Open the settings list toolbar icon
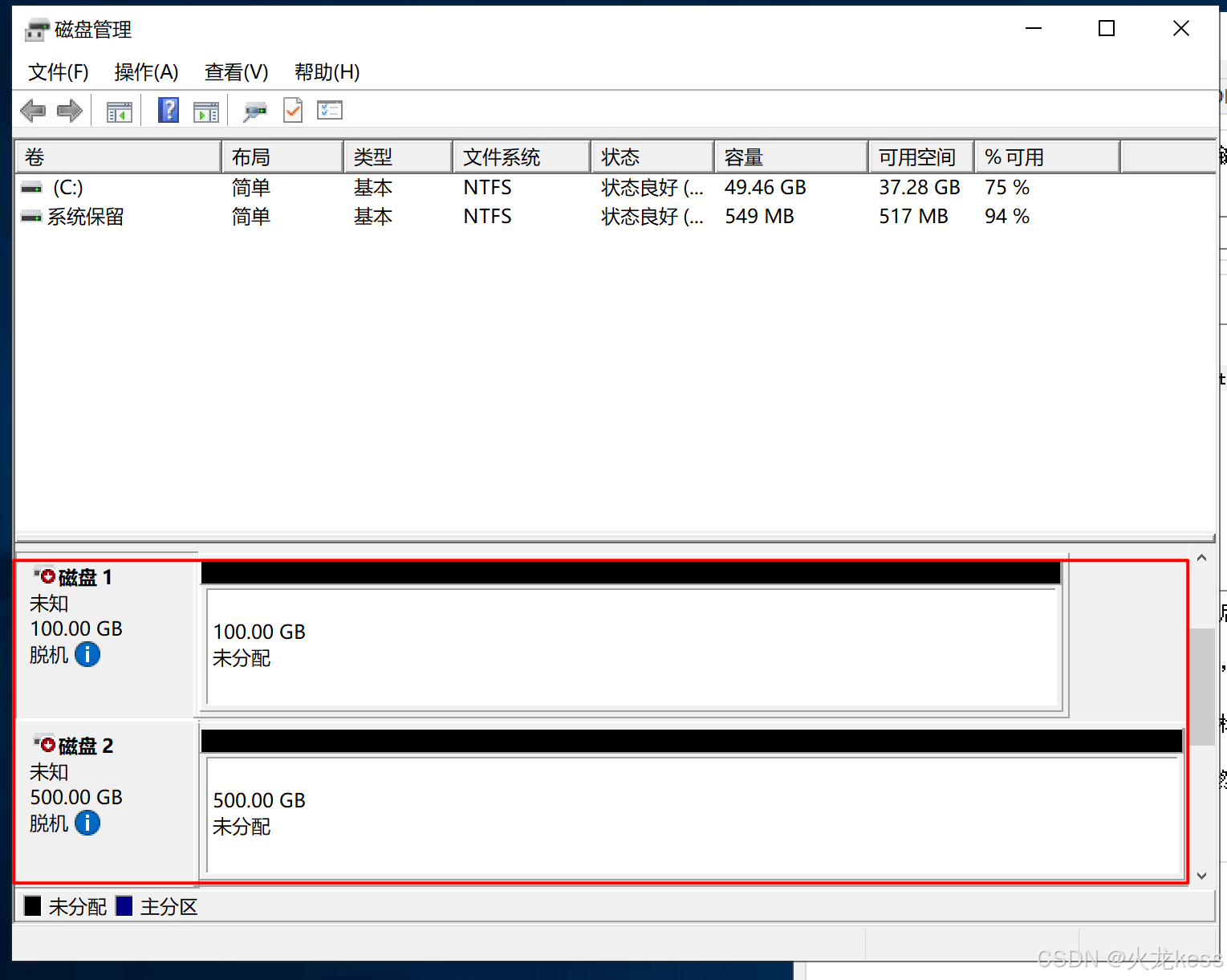The image size is (1227, 980). point(330,110)
